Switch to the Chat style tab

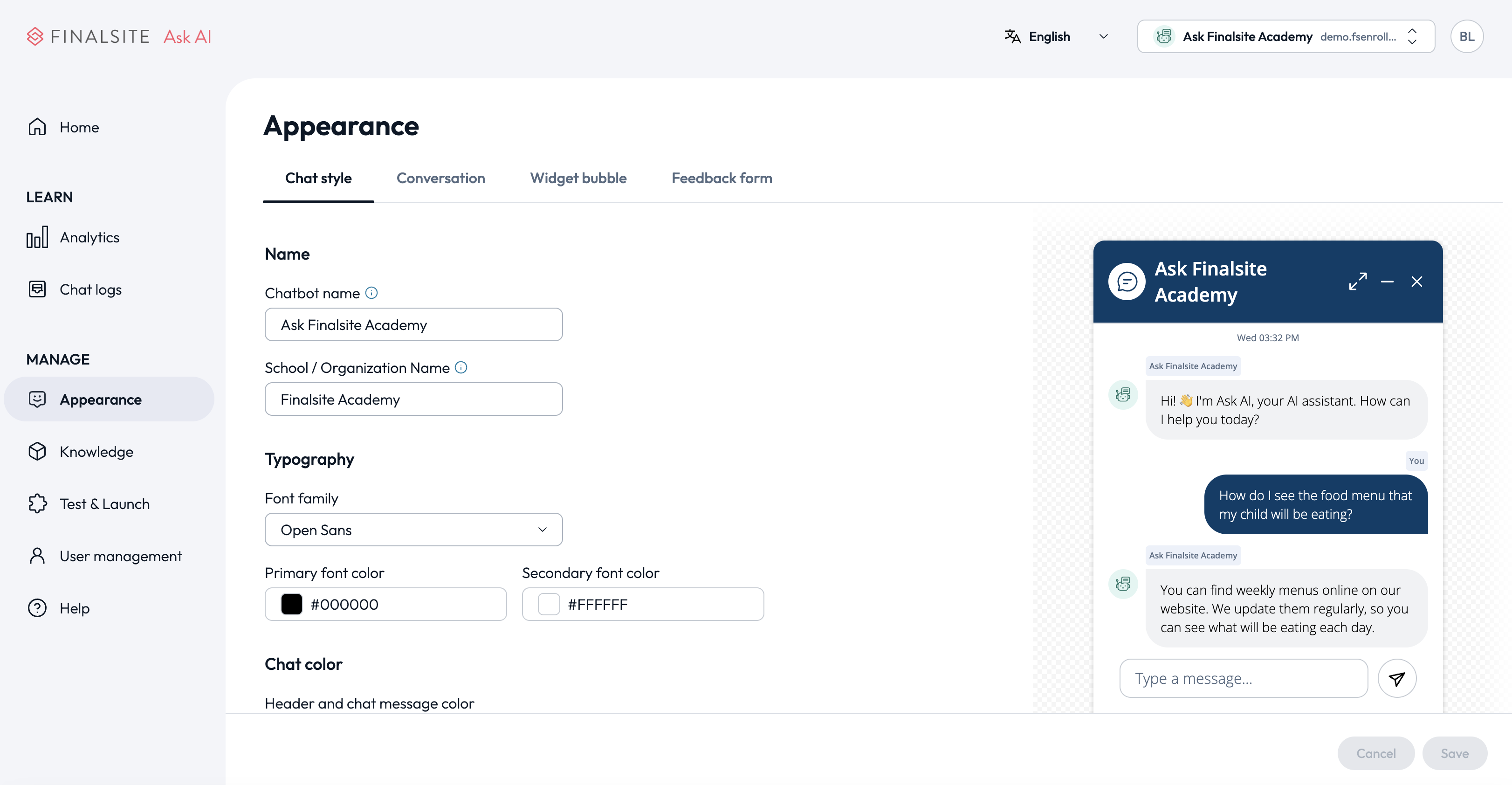click(x=318, y=179)
